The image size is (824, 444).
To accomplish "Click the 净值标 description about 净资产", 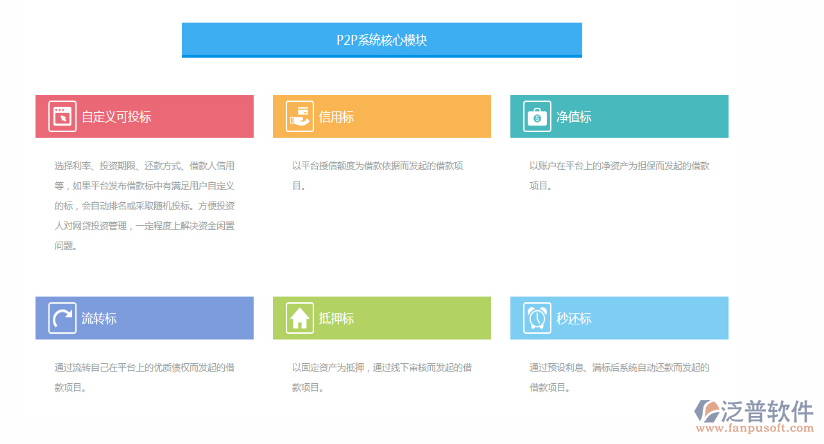I will click(x=619, y=175).
